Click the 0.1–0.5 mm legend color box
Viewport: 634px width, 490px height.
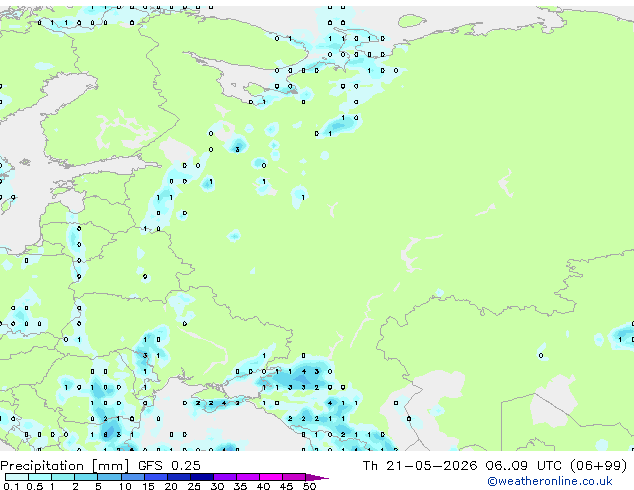17,477
